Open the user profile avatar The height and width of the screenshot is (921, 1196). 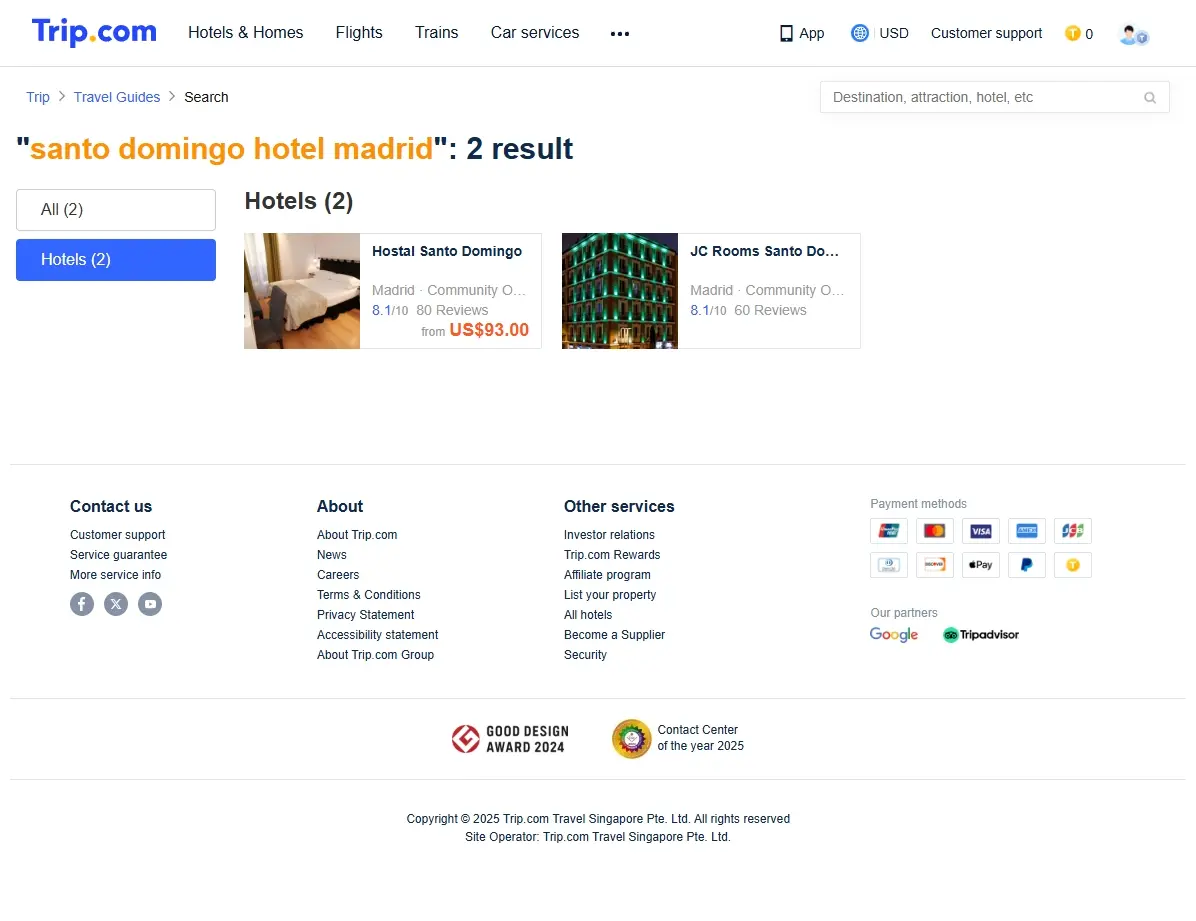[1133, 34]
